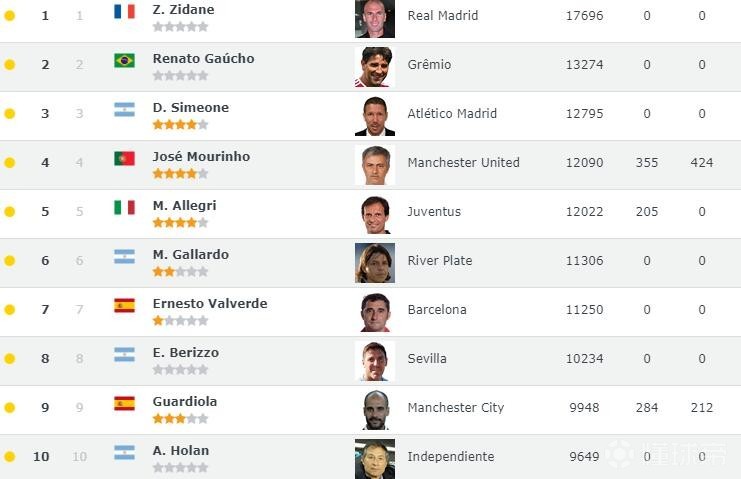Screen dimensions: 741x479
Task: Click the Italy flag beside M. Allegri
Action: pos(124,208)
